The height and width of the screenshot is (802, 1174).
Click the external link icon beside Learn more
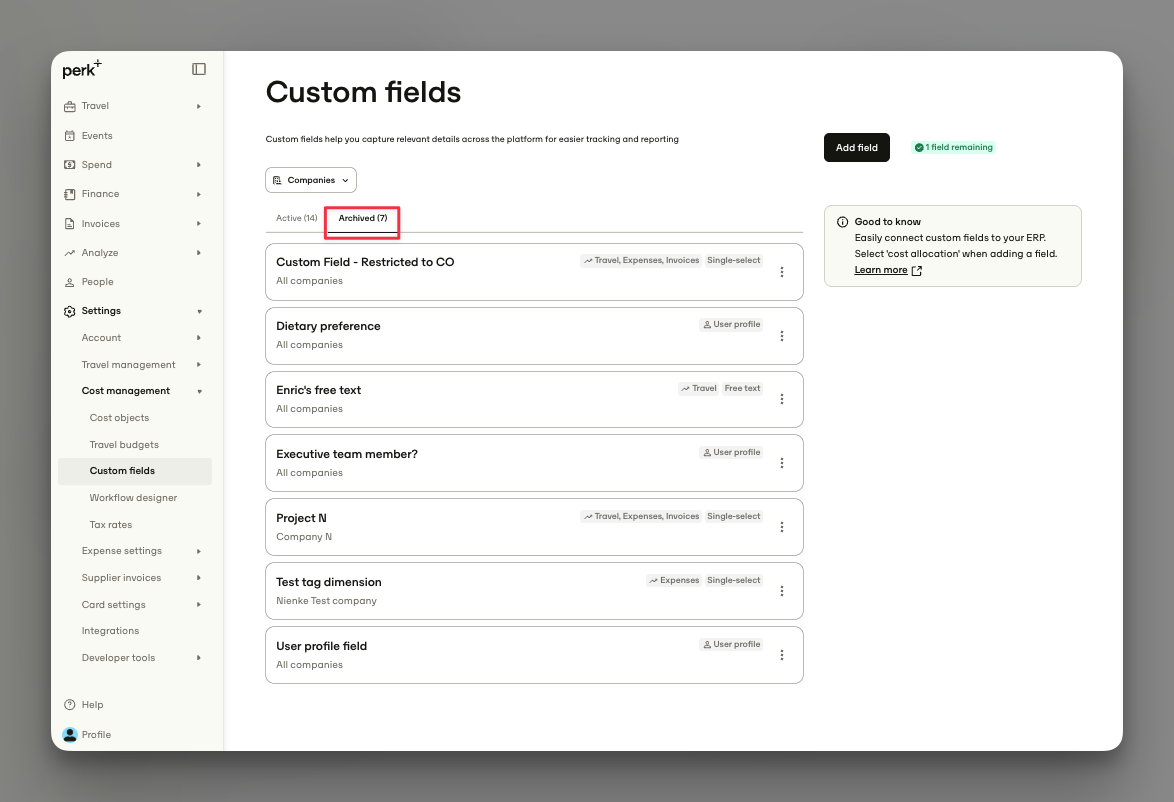tap(916, 271)
